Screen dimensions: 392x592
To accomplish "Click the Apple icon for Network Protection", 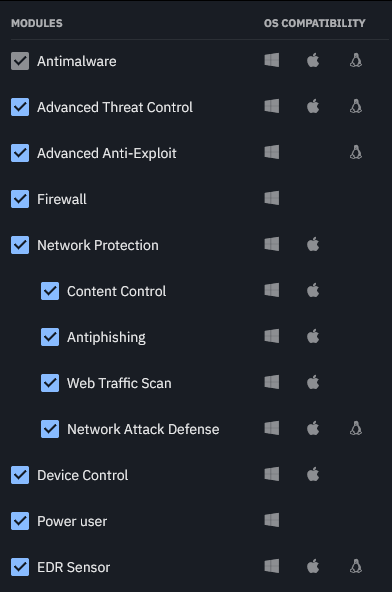I will coord(313,244).
